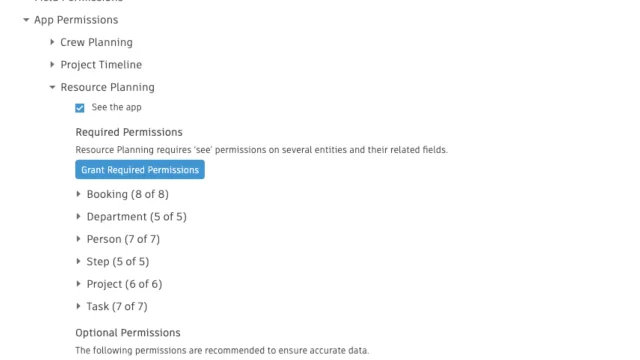Expand the Crew Planning arrow

click(52, 42)
